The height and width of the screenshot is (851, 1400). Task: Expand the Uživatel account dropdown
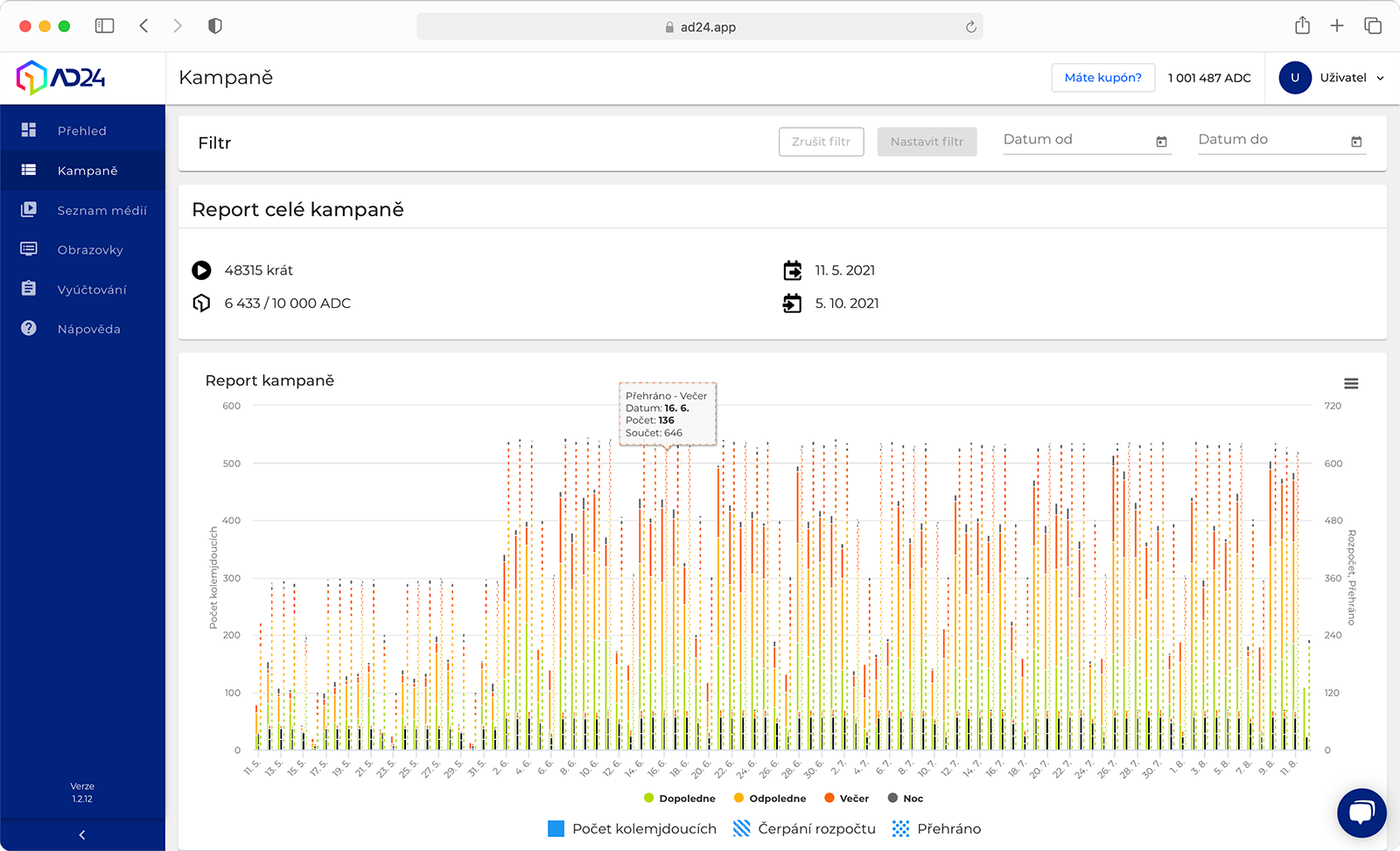pyautogui.click(x=1332, y=78)
